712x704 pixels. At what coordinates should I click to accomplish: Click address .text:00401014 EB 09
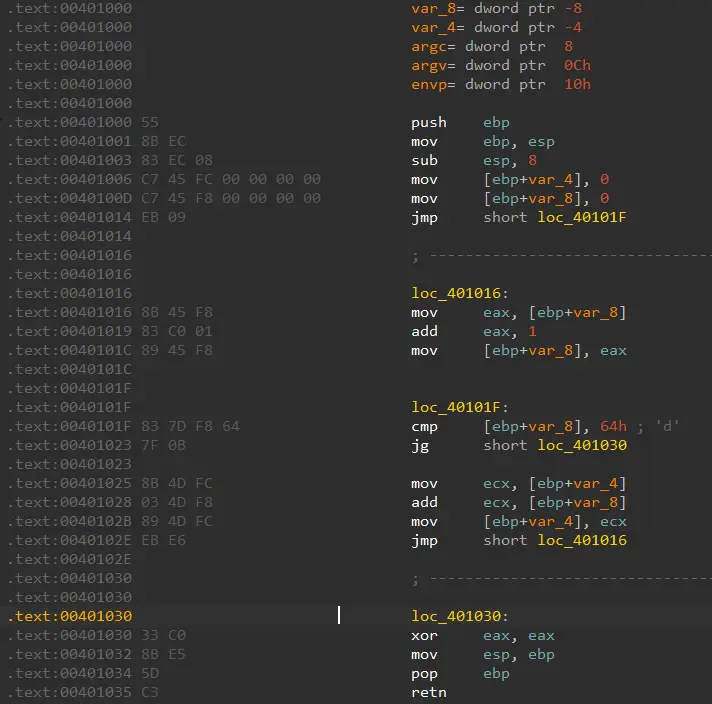click(96, 218)
